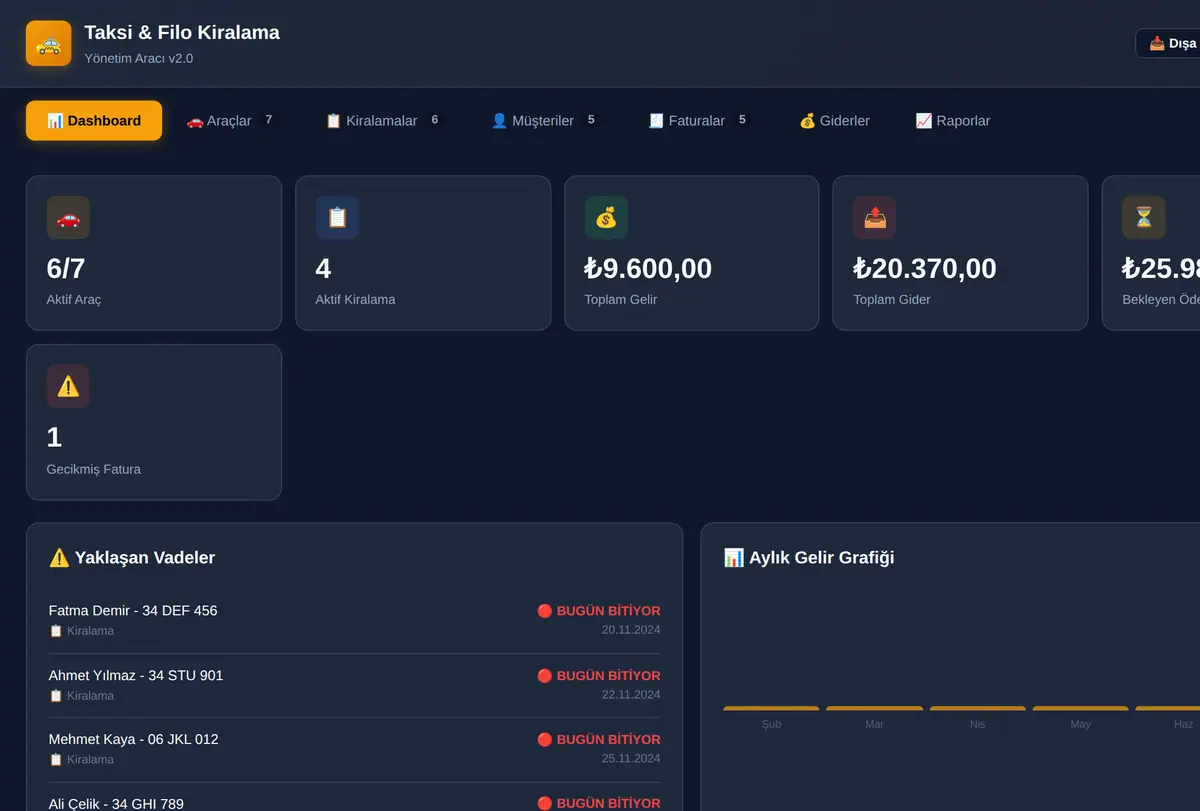Select the Ahmet Yılmaz - 34 STU 901 entry
The width and height of the screenshot is (1200, 811).
[354, 685]
